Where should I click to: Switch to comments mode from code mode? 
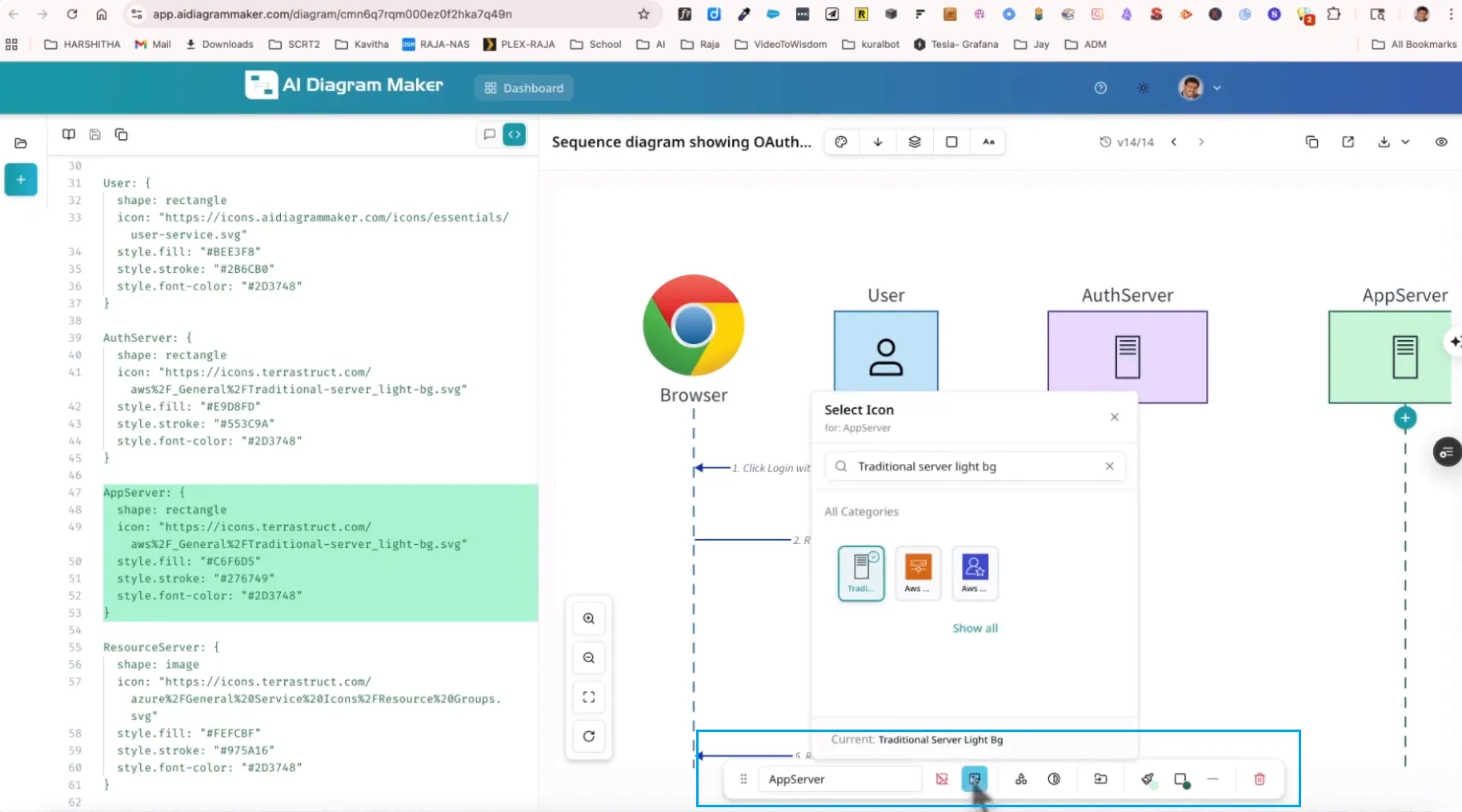[x=490, y=134]
